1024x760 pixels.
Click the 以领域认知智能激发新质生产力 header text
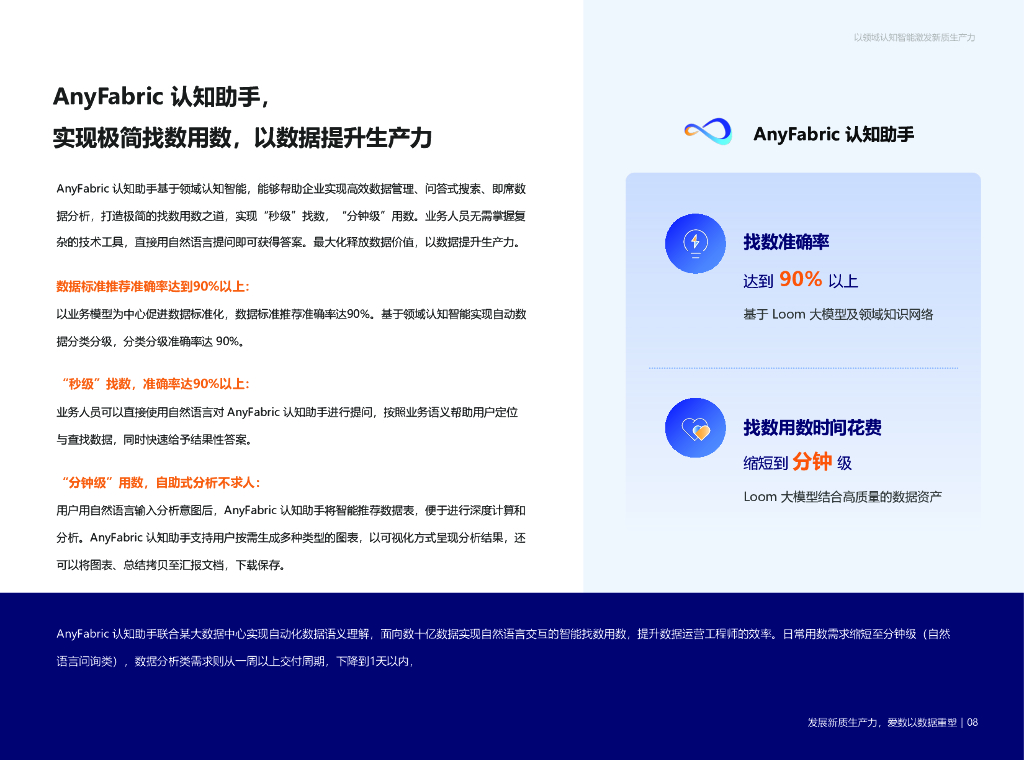point(913,34)
